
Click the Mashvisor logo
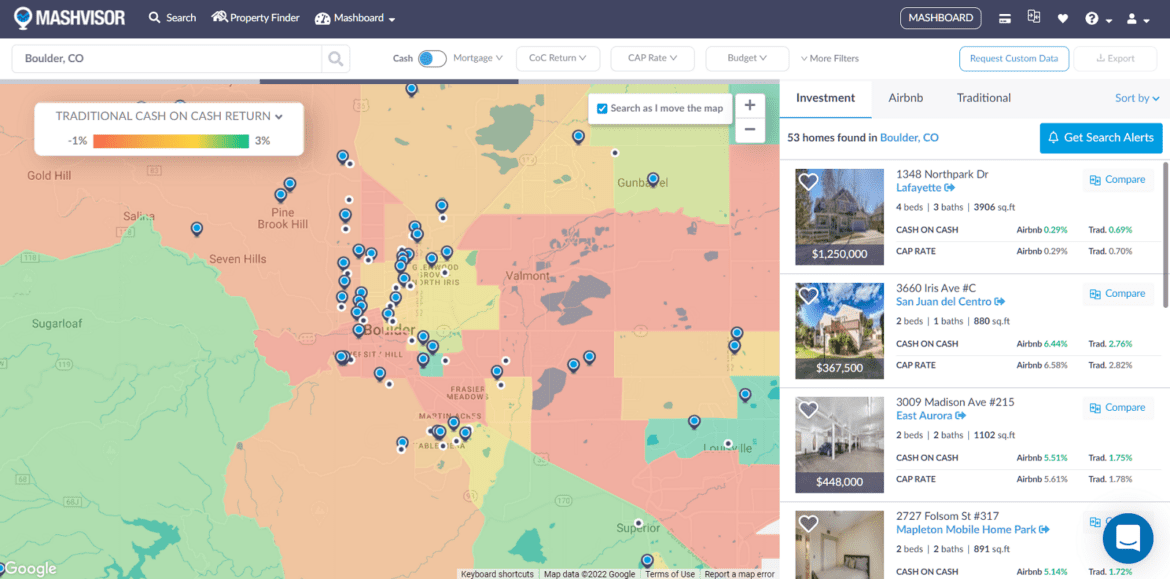point(68,17)
